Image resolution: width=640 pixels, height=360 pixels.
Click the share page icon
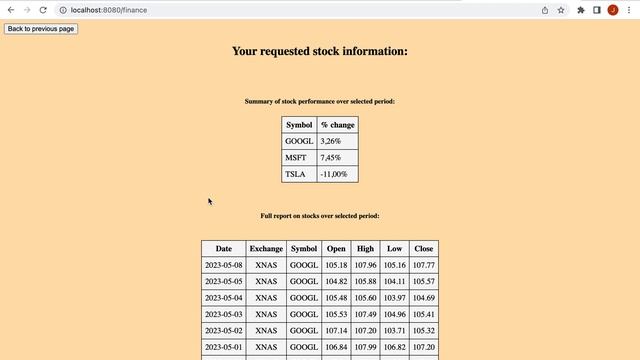[545, 10]
